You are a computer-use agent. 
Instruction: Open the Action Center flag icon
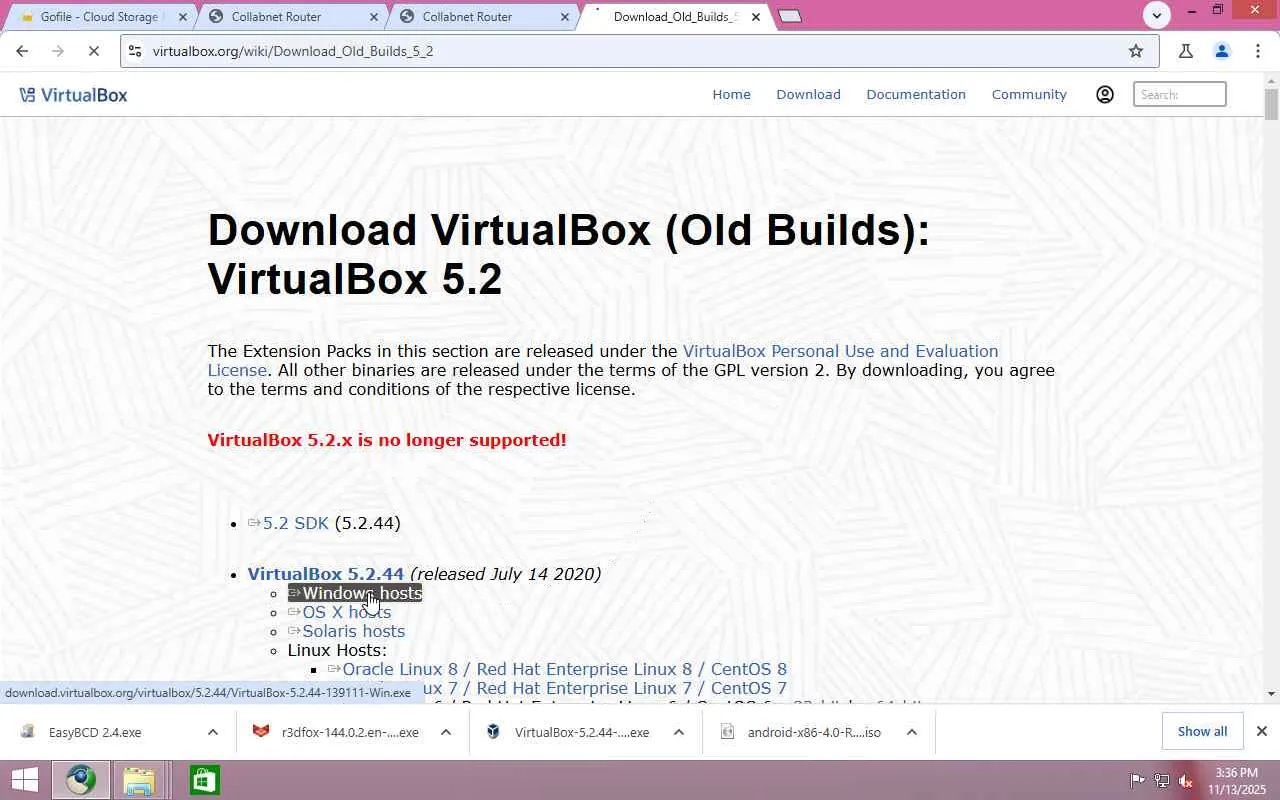pos(1137,781)
